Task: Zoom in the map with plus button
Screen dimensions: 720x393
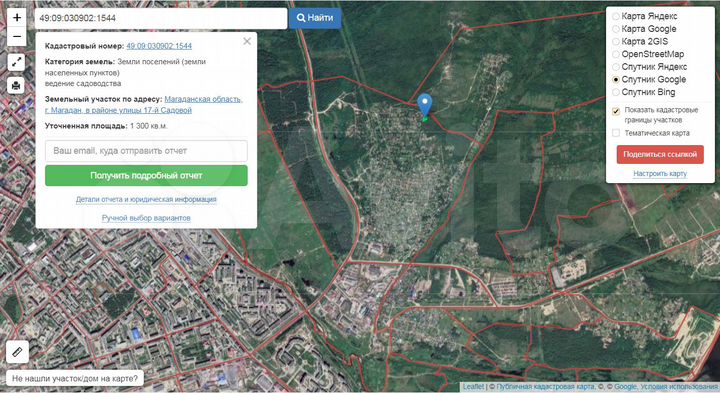Action: [17, 17]
